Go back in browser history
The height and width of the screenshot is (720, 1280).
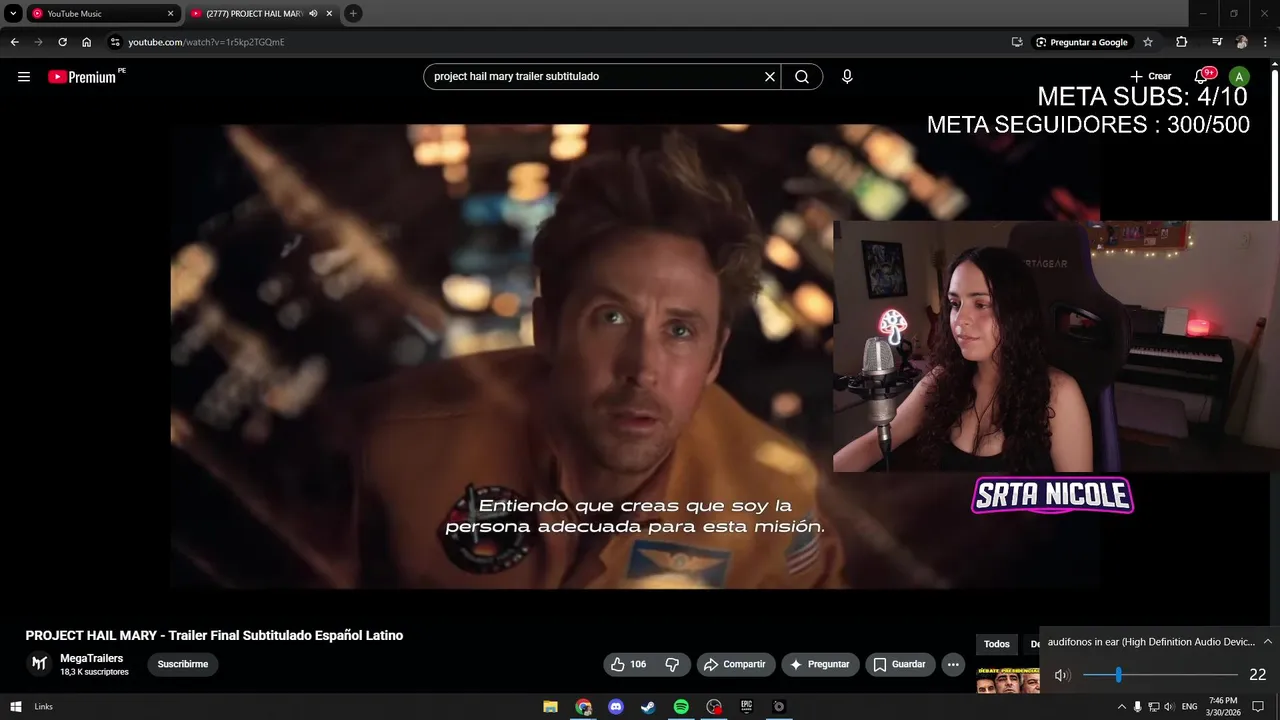(x=14, y=42)
